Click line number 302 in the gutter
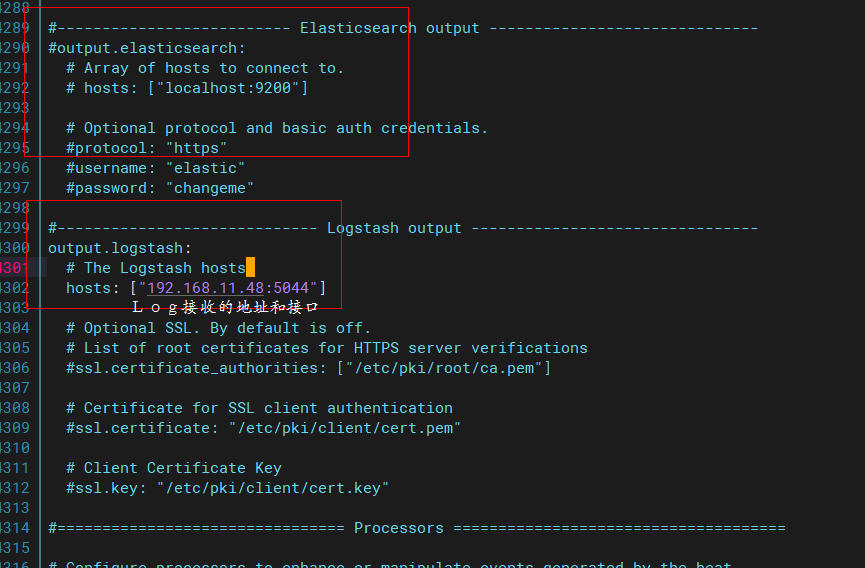The width and height of the screenshot is (865, 568). click(x=13, y=288)
